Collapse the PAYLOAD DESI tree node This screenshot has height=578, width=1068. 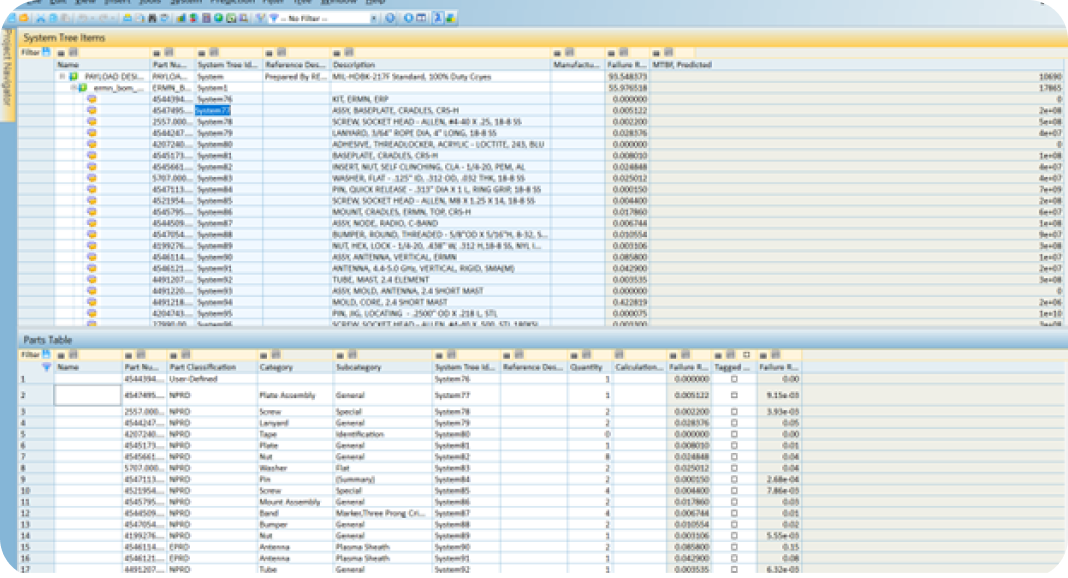62,76
